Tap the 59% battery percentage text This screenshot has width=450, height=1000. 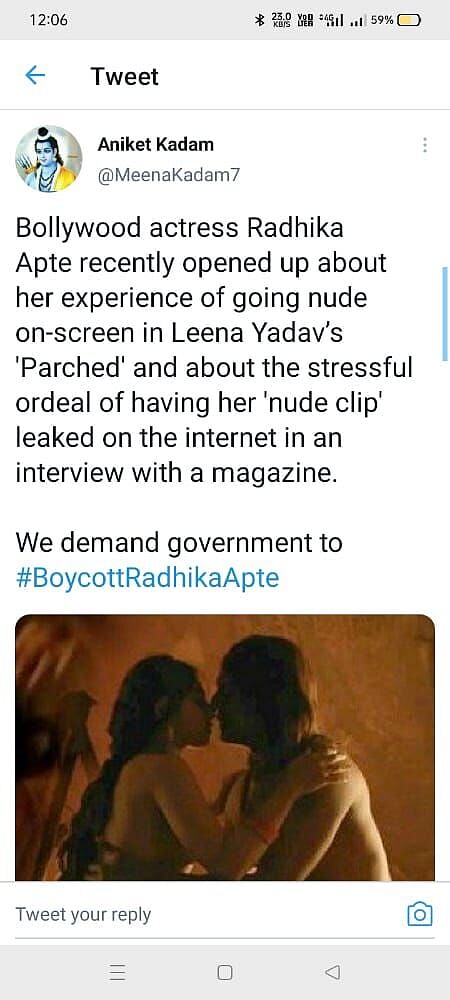pyautogui.click(x=381, y=20)
